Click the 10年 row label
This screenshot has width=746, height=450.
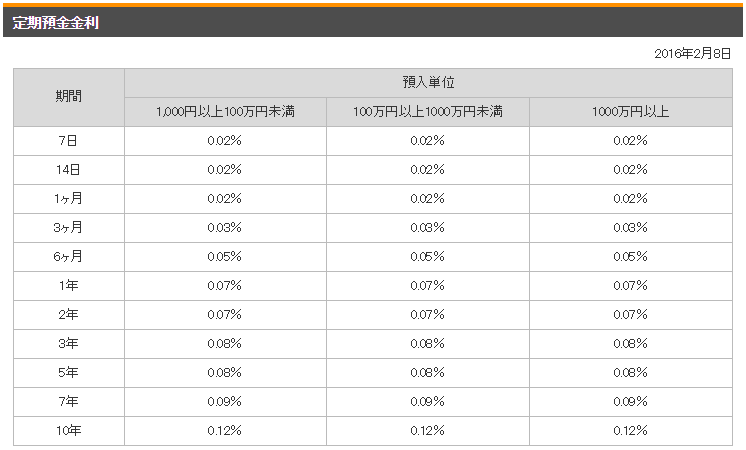pos(69,431)
